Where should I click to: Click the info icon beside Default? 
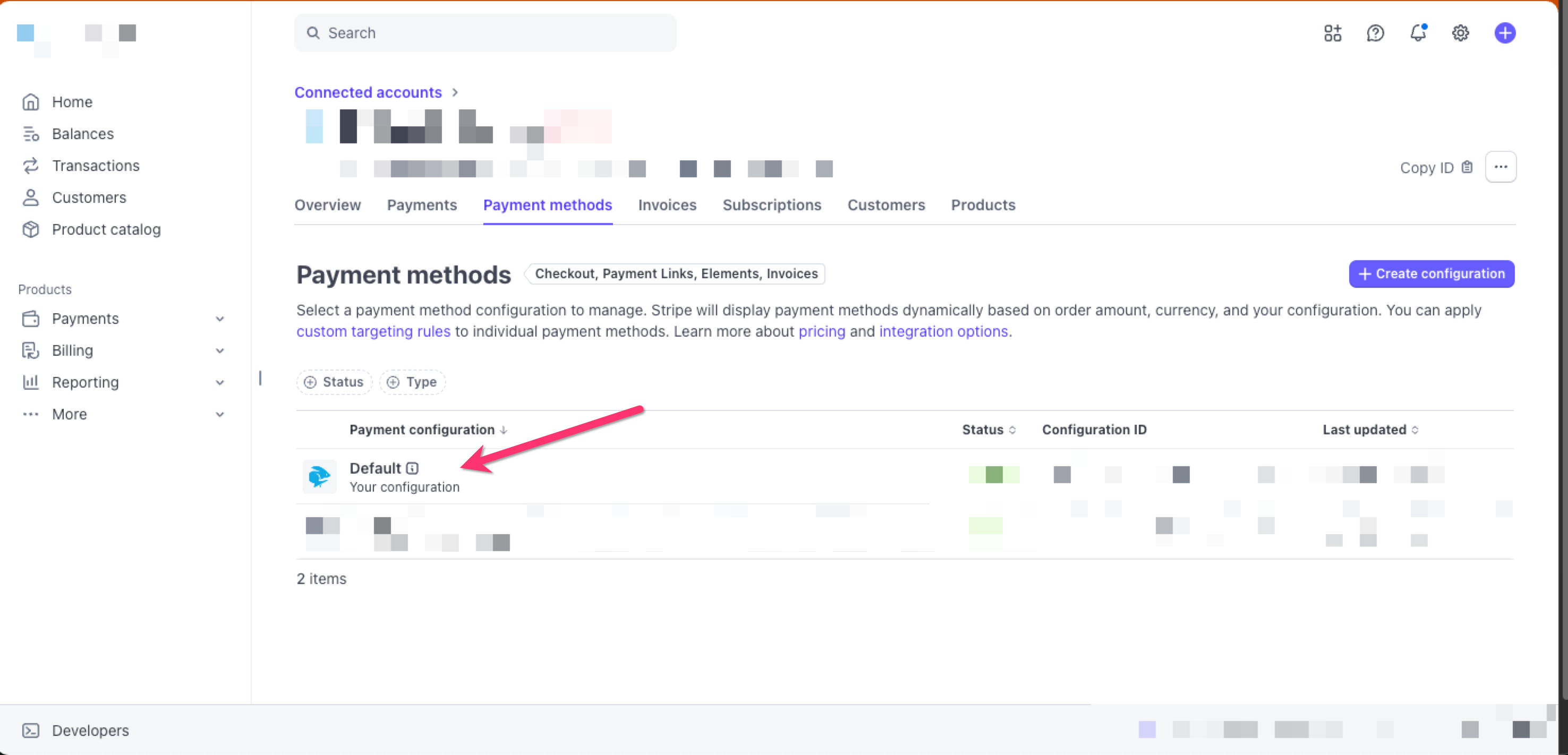(x=412, y=468)
